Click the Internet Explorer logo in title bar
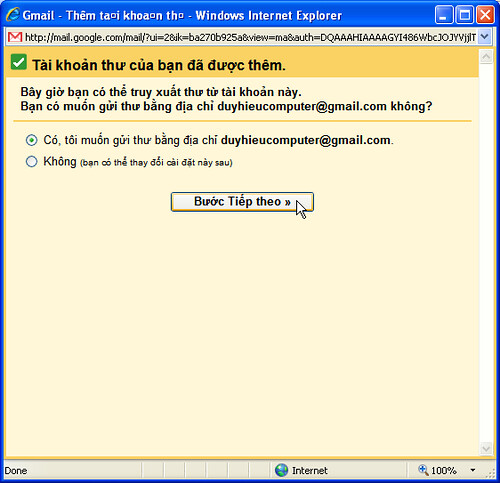This screenshot has height=483, width=500. click(13, 15)
